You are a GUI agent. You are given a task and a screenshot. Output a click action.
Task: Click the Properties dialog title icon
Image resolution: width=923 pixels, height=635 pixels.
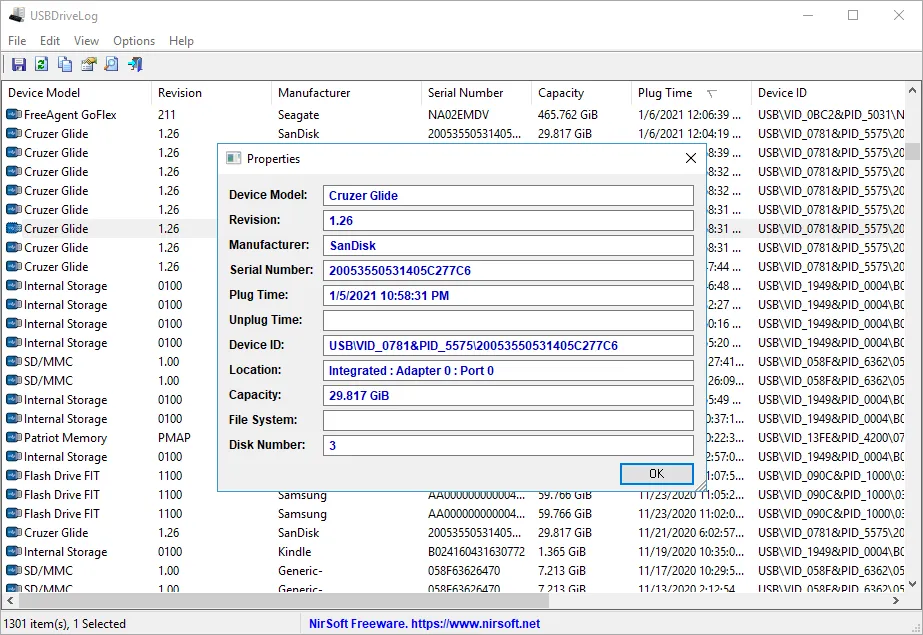click(x=234, y=158)
